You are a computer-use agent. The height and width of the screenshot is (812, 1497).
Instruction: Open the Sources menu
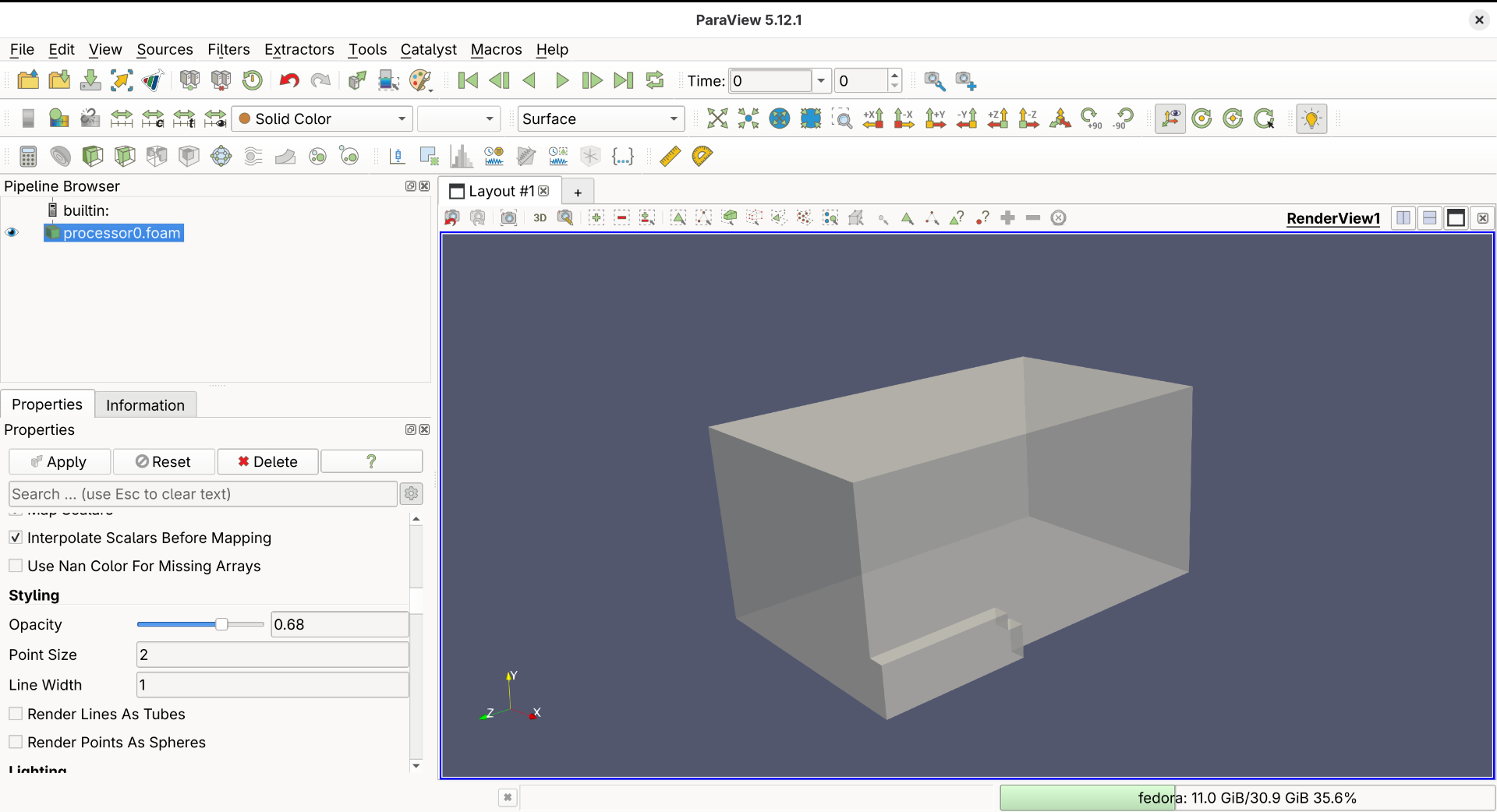(165, 49)
